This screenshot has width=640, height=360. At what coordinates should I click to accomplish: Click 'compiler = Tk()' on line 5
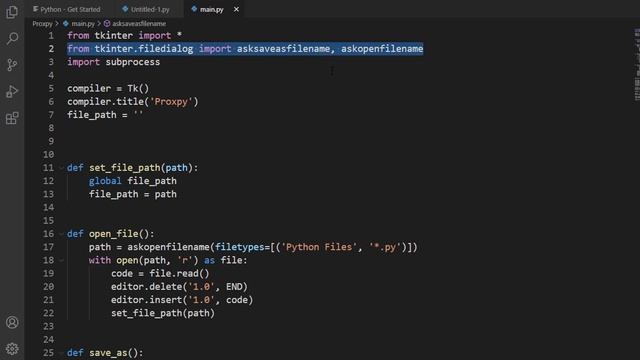108,89
